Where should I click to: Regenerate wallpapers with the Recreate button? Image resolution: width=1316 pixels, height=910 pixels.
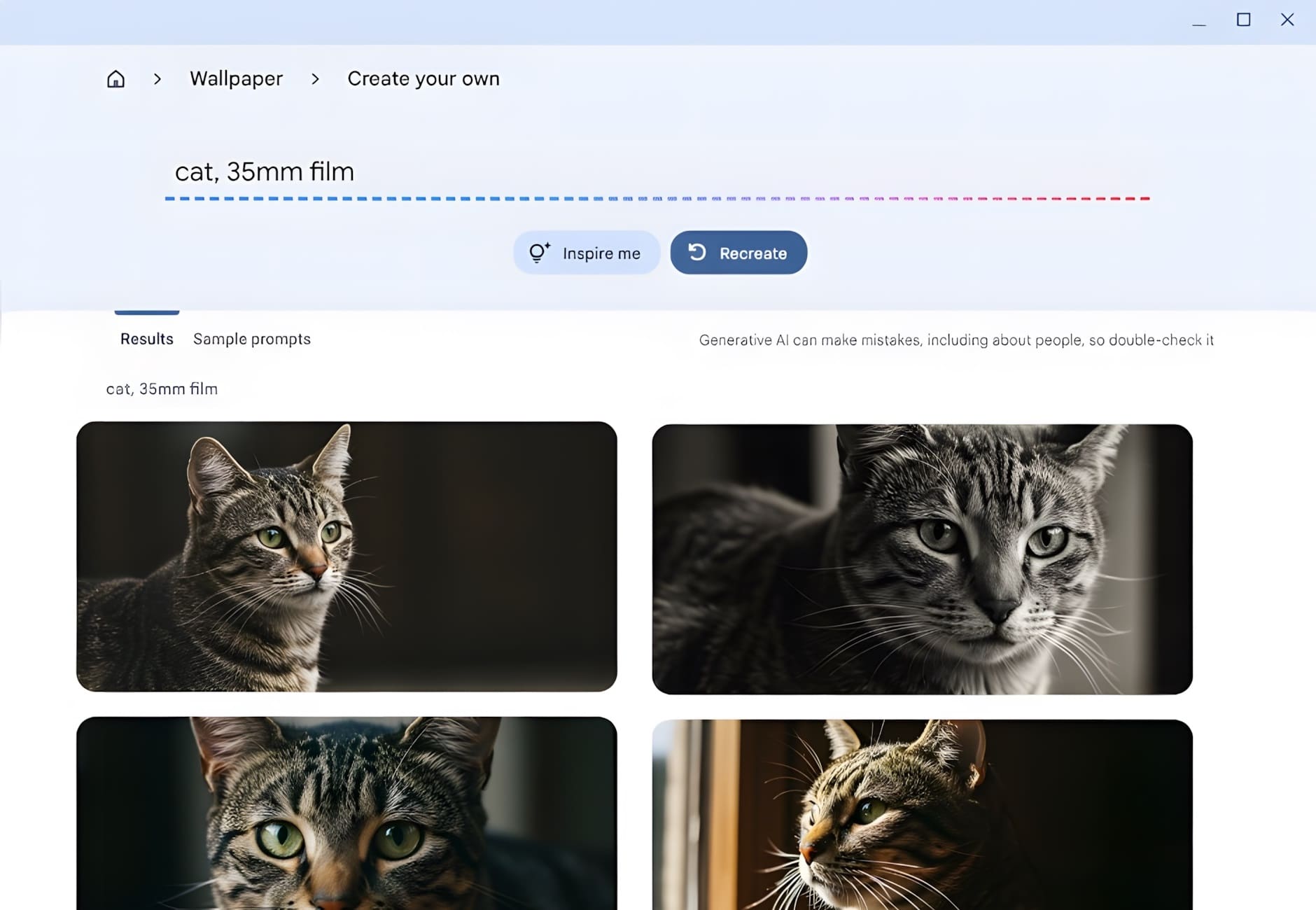pyautogui.click(x=738, y=253)
